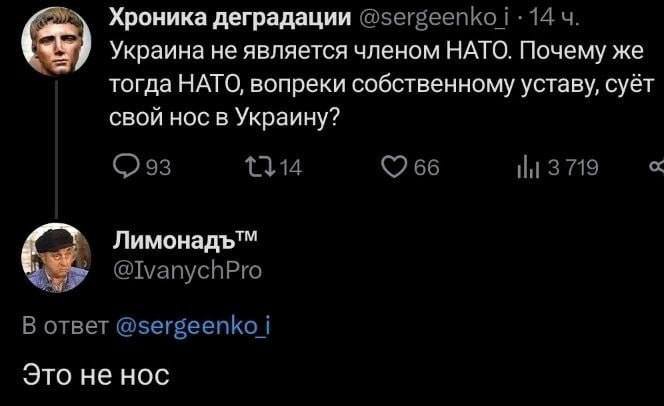Click the view count 3 719
The image size is (664, 406).
pos(572,169)
